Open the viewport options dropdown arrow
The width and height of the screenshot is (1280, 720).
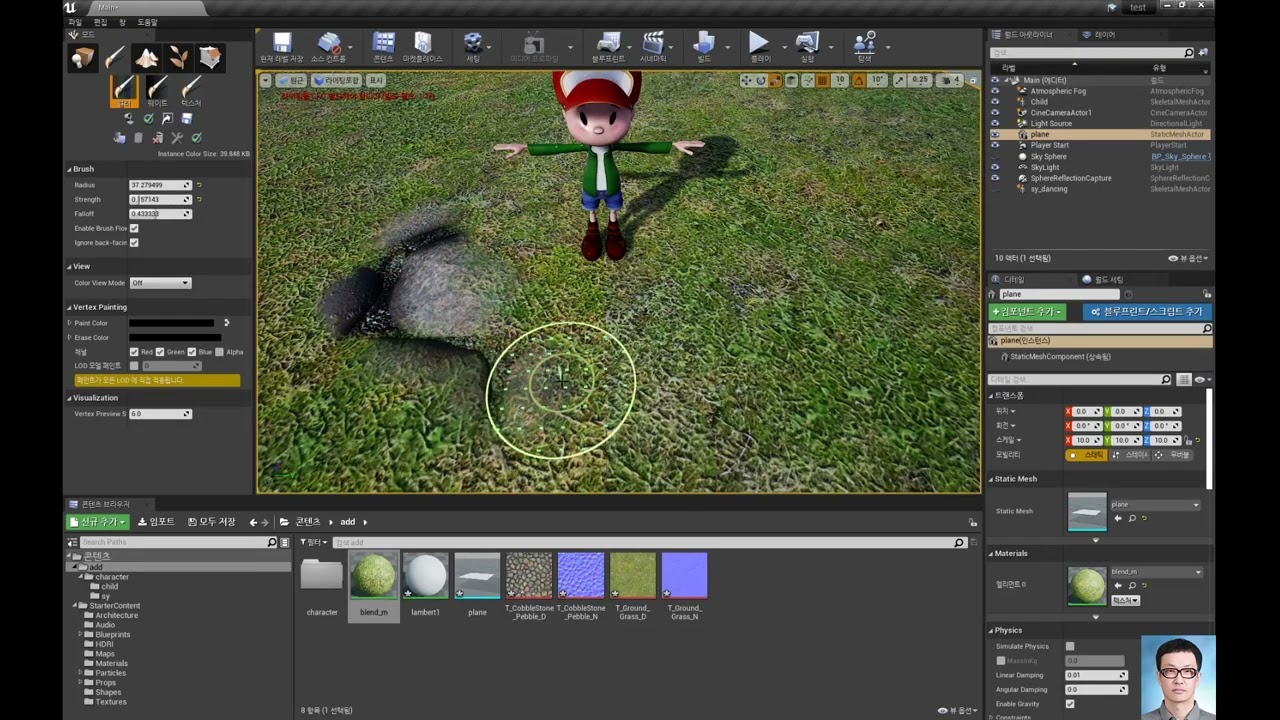(265, 80)
